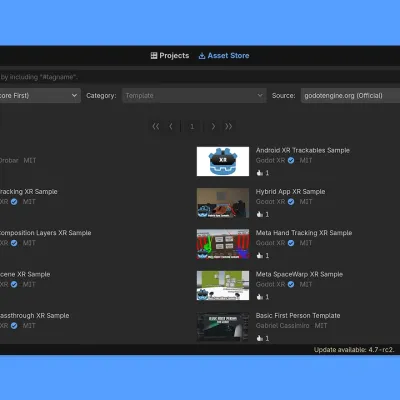Click MIT license of Android XR Trackables Sample
This screenshot has height=400, width=400.
306,161
